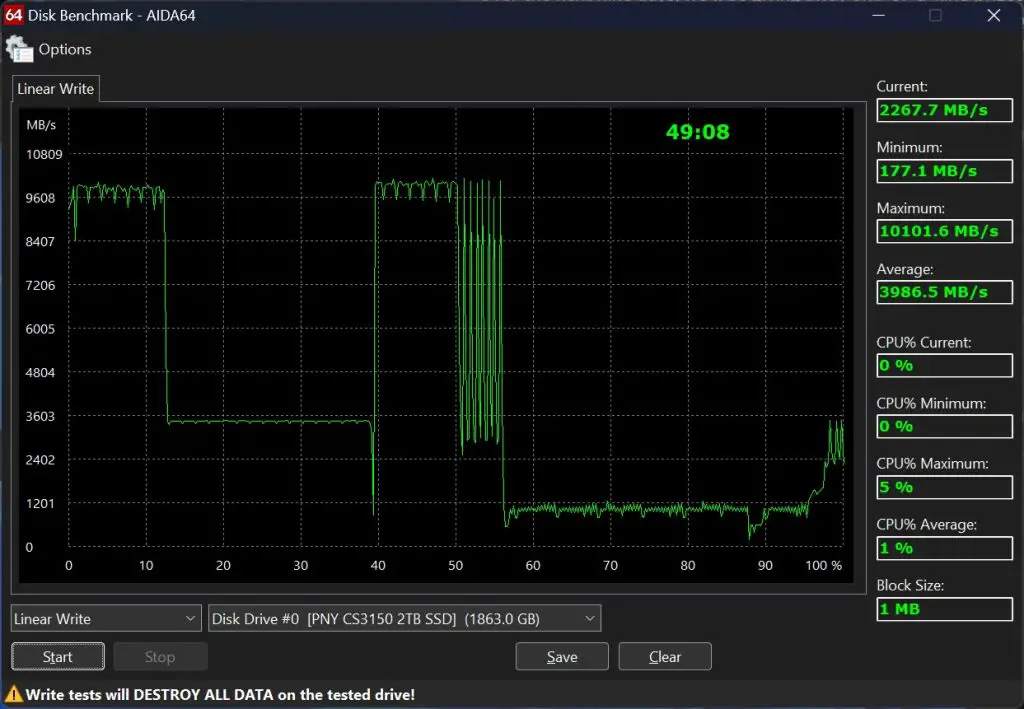Click the CPU% Maximum value 5 %
This screenshot has height=709, width=1024.
[944, 487]
